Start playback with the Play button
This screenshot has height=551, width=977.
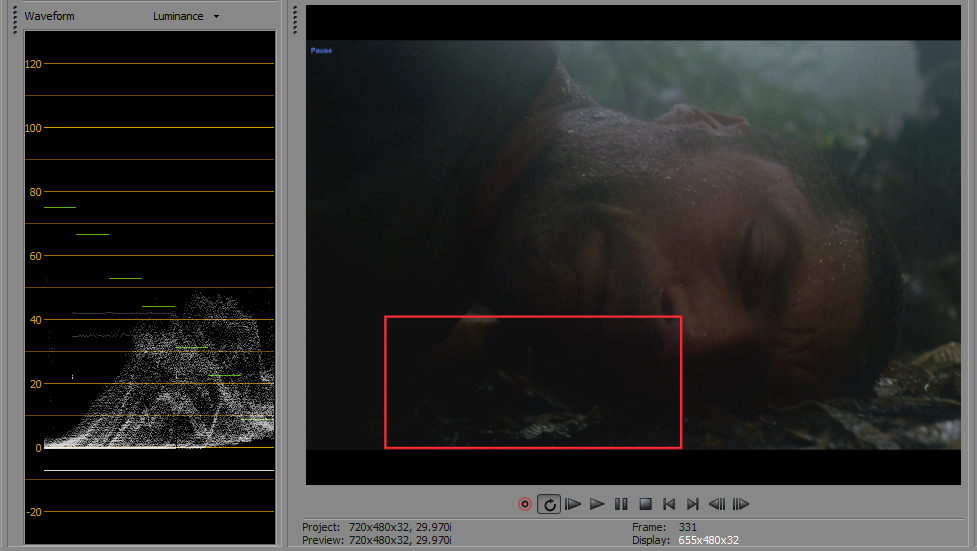click(x=597, y=504)
